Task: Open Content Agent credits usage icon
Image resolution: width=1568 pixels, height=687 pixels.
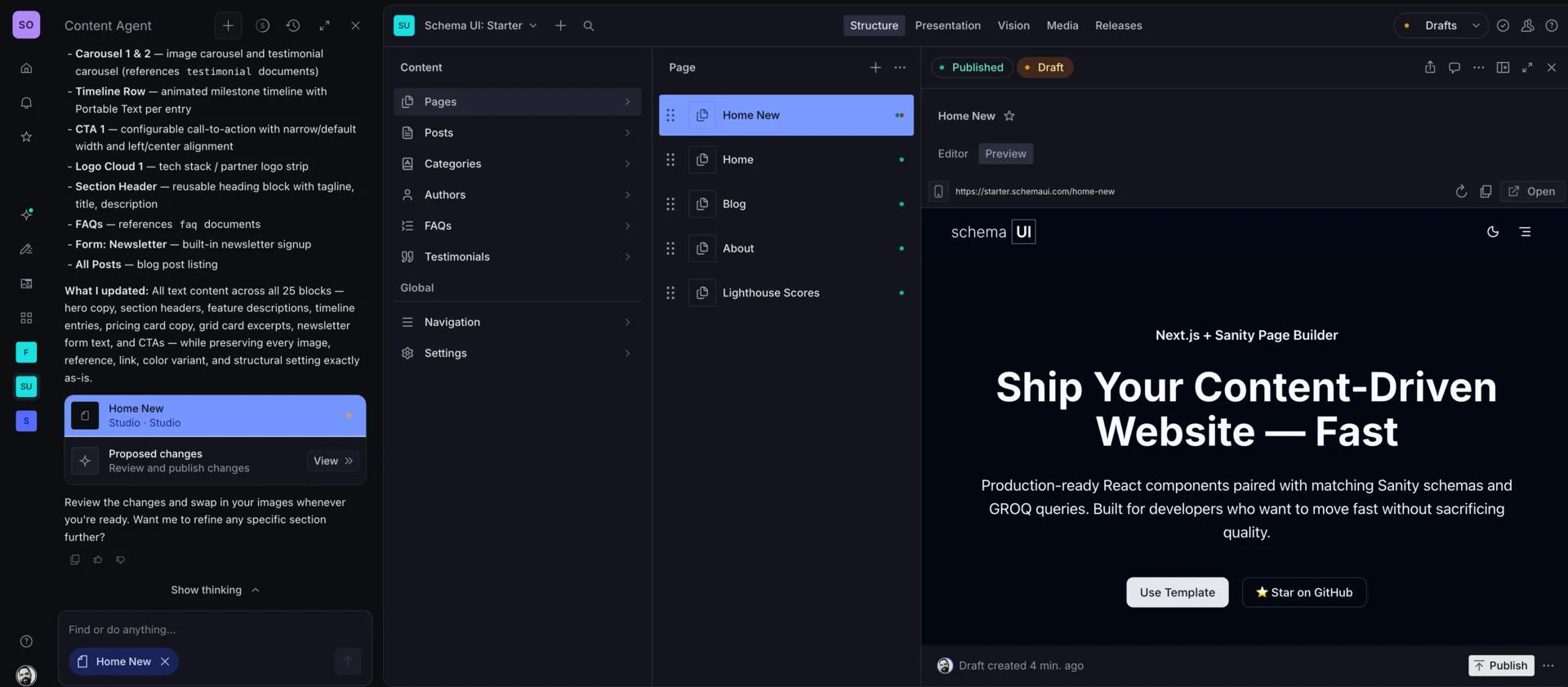Action: pos(262,25)
